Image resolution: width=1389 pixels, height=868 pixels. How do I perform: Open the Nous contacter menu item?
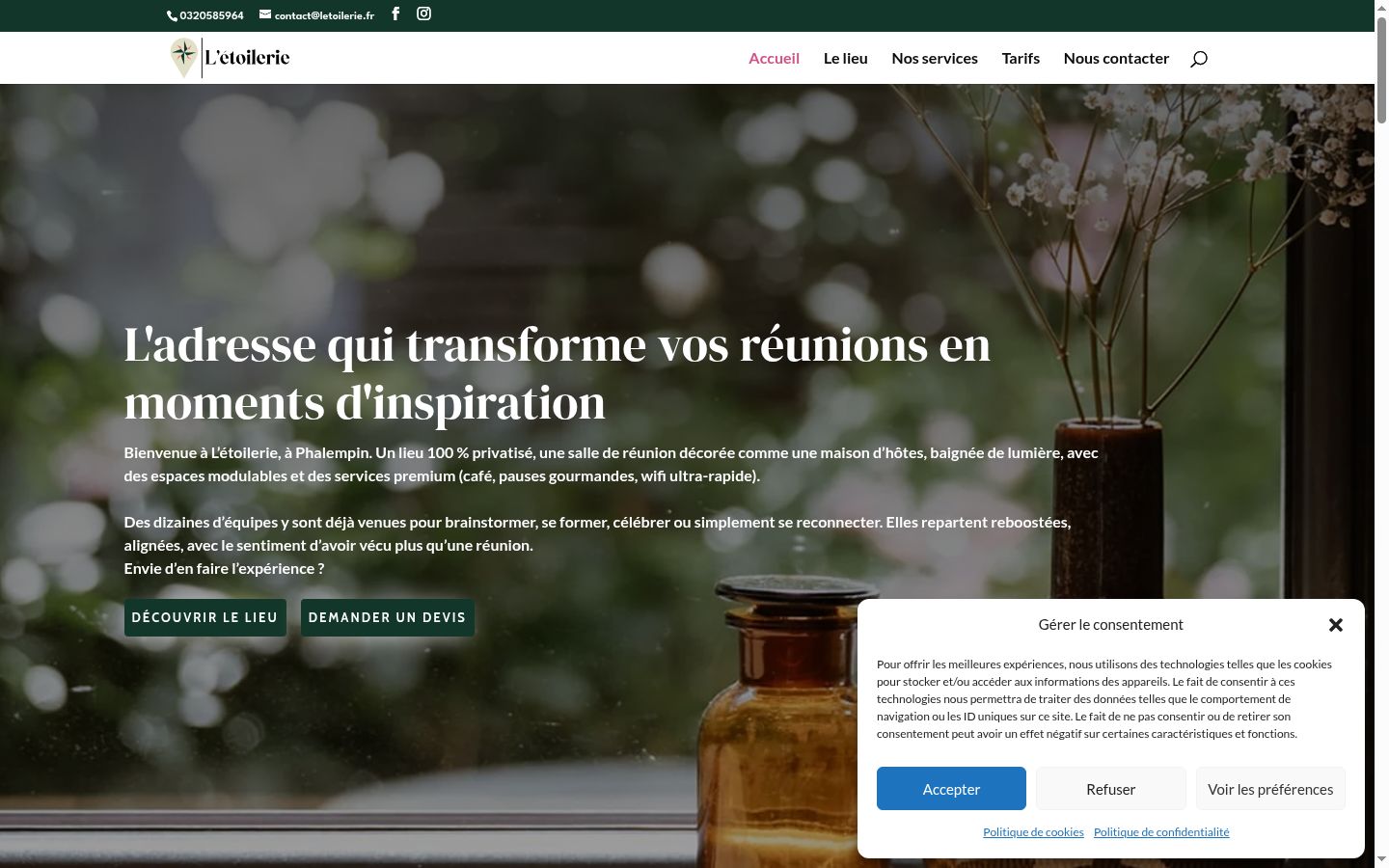[x=1116, y=58]
